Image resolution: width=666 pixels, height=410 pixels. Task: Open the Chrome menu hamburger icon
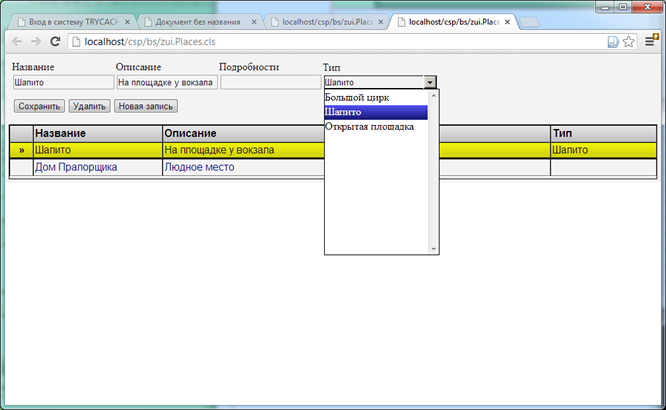click(650, 41)
